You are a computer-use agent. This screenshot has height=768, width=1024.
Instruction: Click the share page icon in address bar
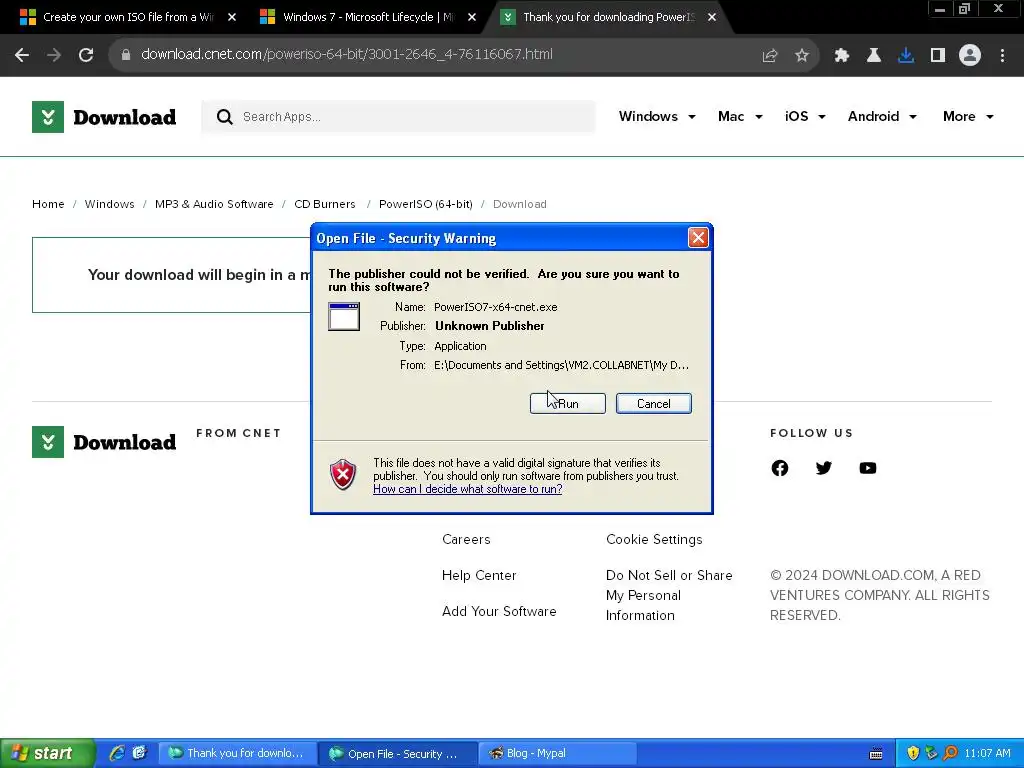click(x=770, y=56)
